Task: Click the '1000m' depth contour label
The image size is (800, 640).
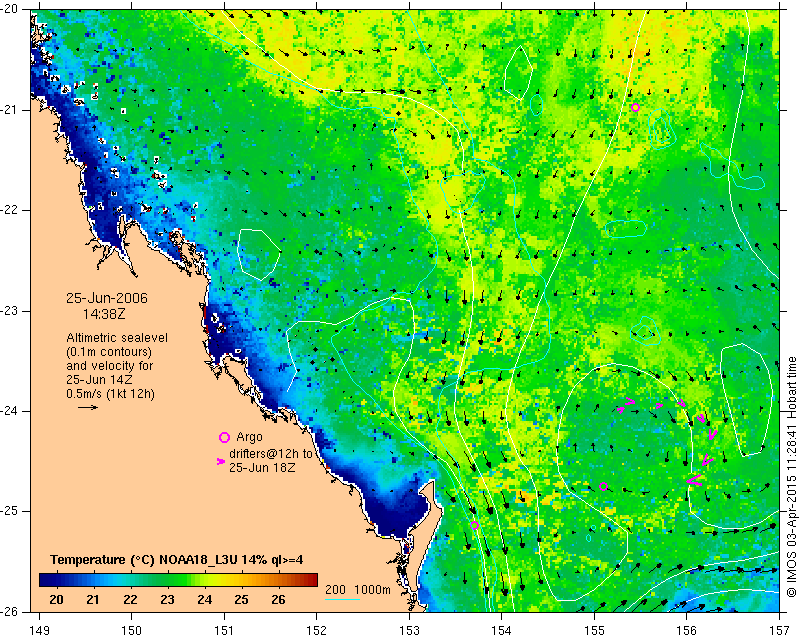Action: (x=372, y=590)
